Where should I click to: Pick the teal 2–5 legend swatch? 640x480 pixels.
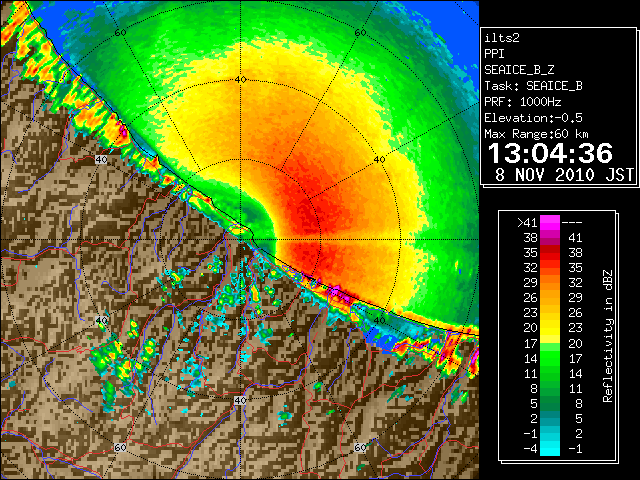(x=550, y=418)
